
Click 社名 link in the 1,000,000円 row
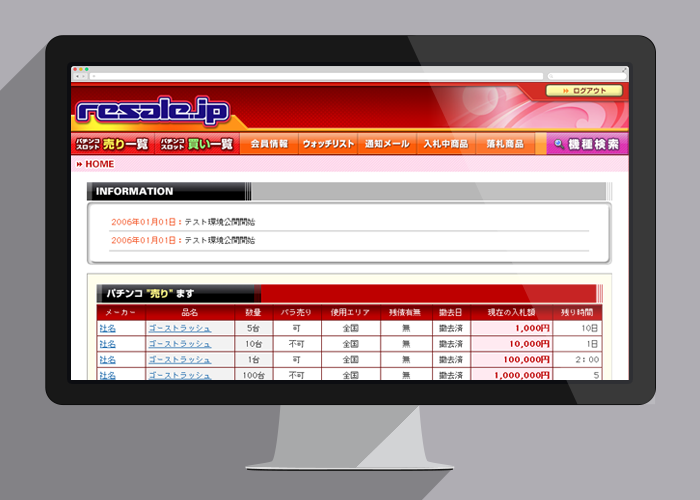coord(107,375)
